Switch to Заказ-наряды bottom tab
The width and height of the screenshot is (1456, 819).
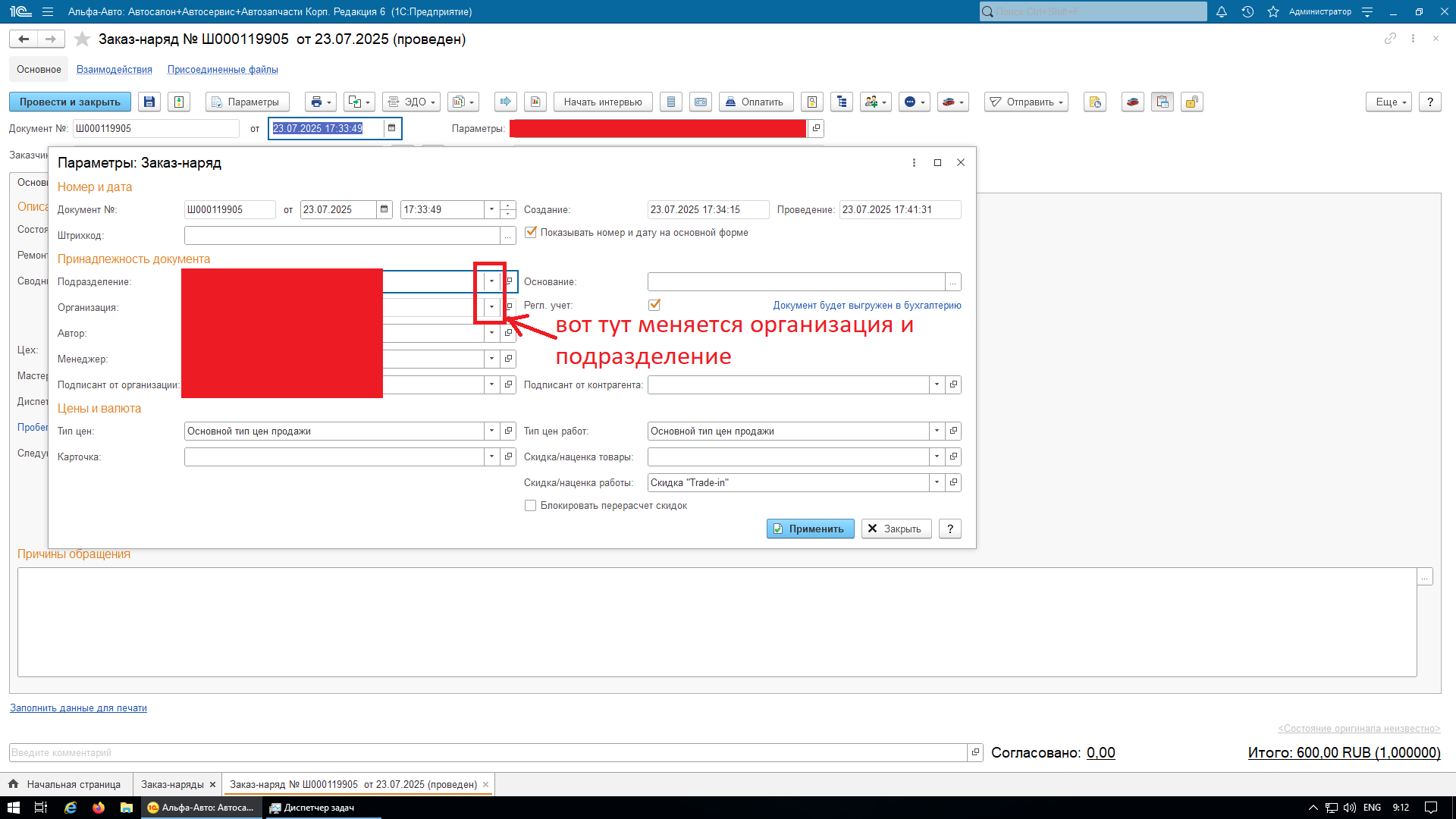tap(172, 784)
